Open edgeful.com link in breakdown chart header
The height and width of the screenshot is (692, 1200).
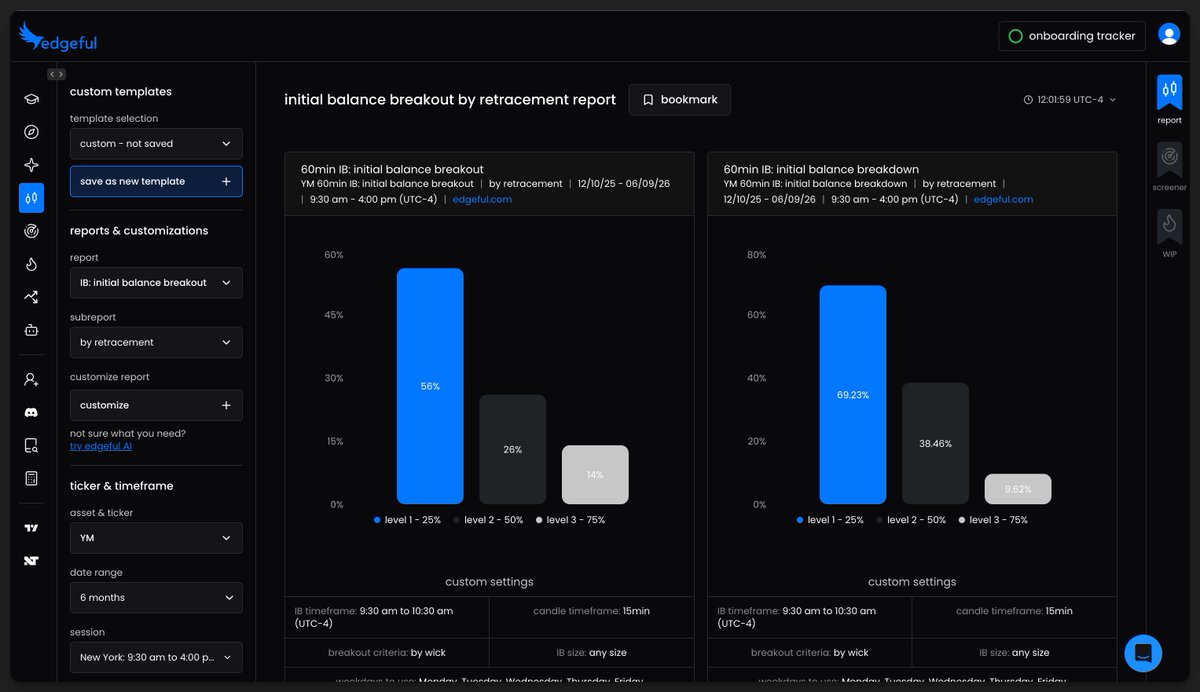coord(1003,199)
